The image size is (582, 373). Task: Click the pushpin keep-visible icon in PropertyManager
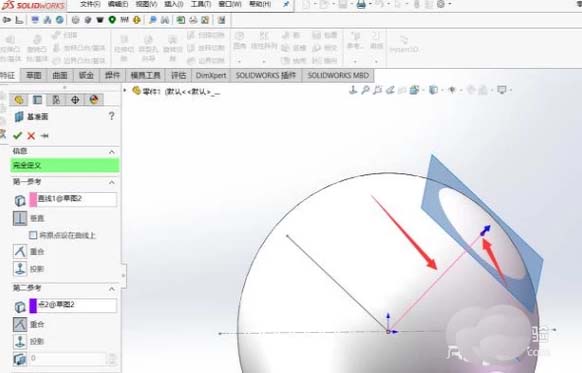[x=45, y=136]
